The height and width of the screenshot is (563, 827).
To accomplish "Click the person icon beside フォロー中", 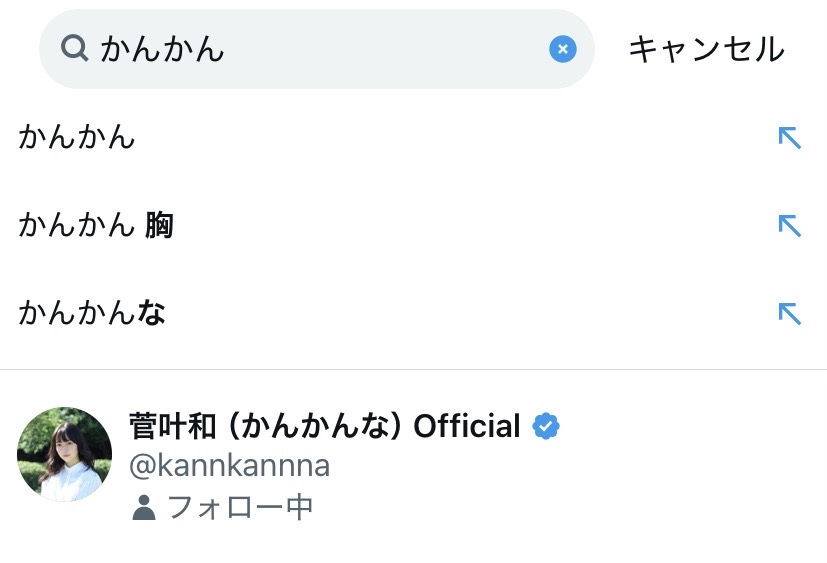I will click(144, 508).
